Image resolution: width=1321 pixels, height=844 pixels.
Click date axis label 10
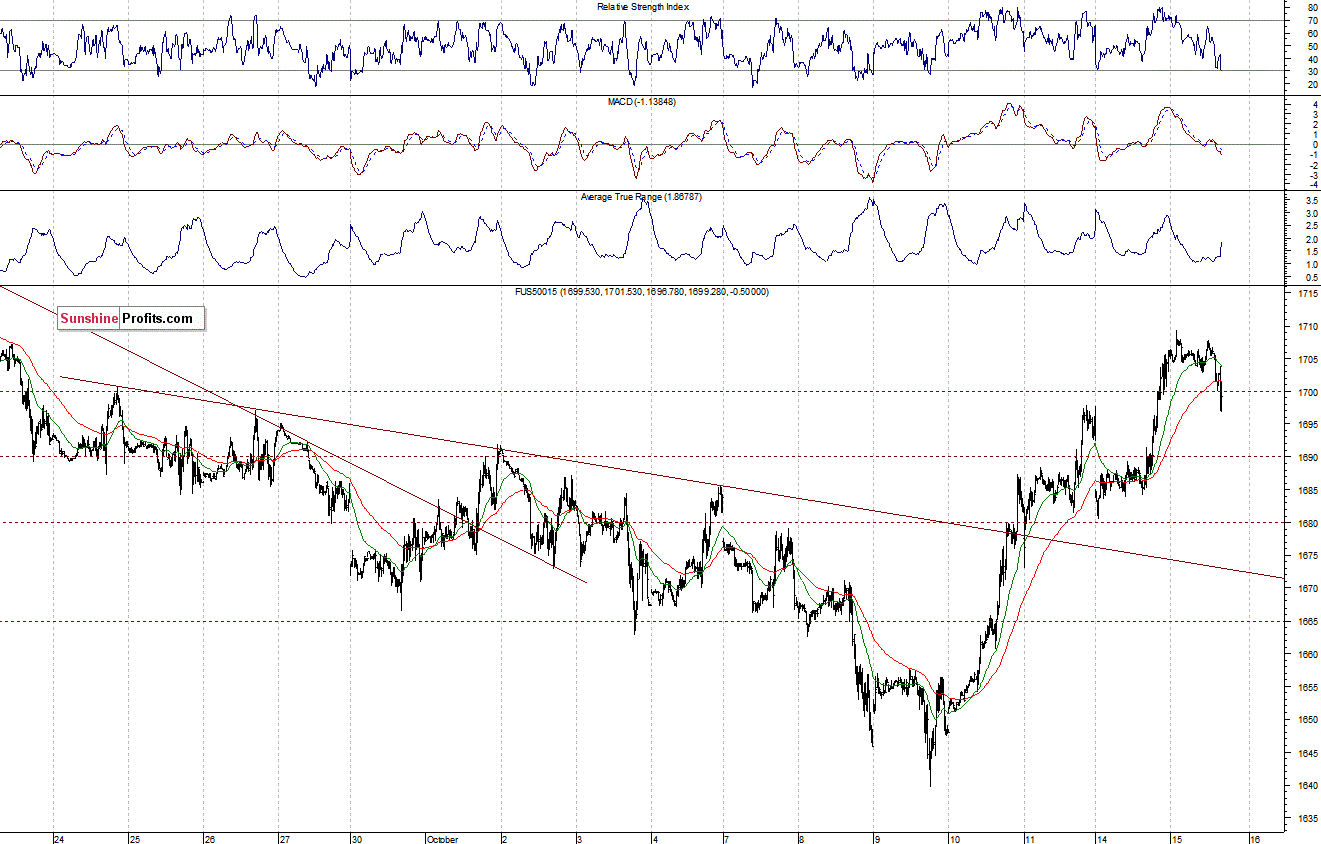(x=954, y=839)
